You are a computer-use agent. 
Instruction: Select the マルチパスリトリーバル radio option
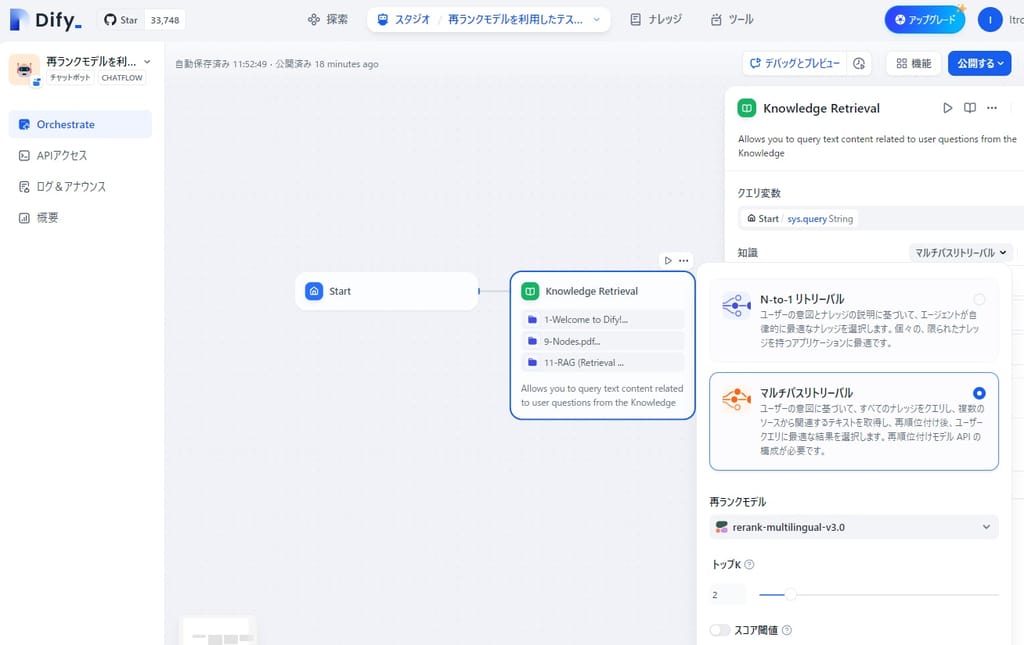coord(978,393)
